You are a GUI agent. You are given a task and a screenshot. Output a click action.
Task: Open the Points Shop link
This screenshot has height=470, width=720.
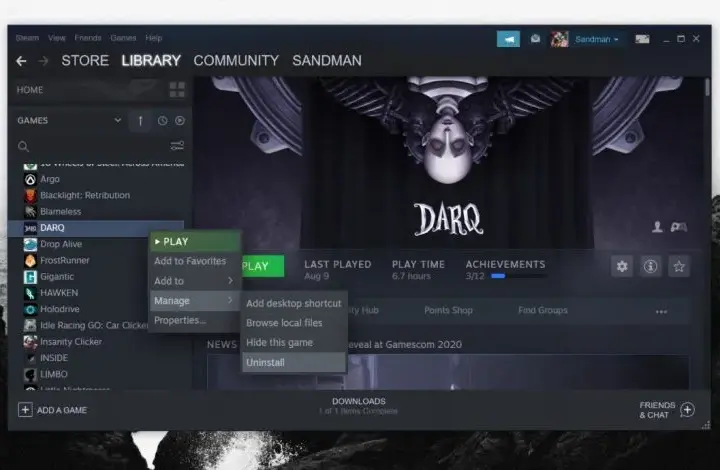coord(448,310)
